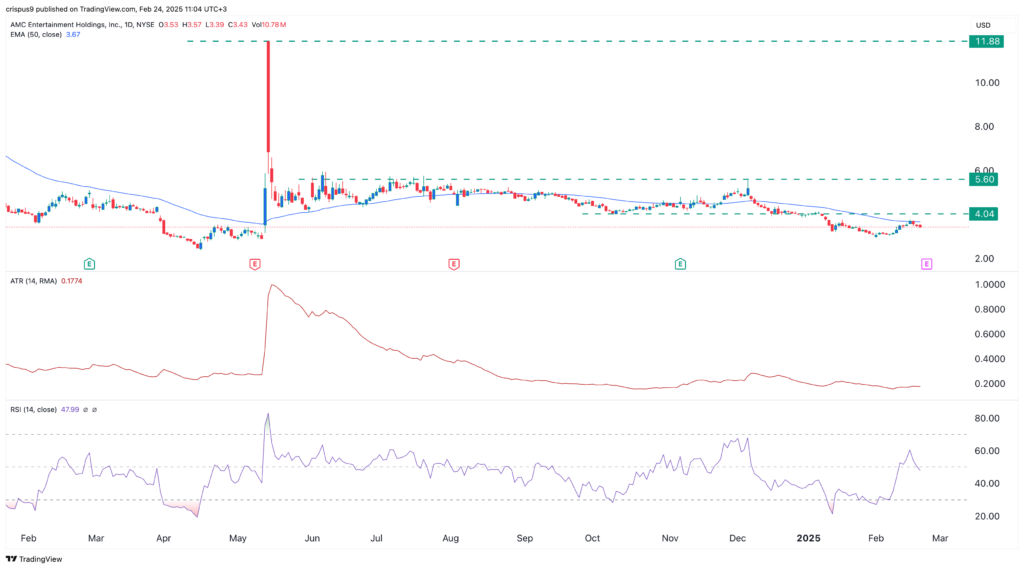Click the green earnings marker between Feb and Mar 2024

[x=89, y=264]
